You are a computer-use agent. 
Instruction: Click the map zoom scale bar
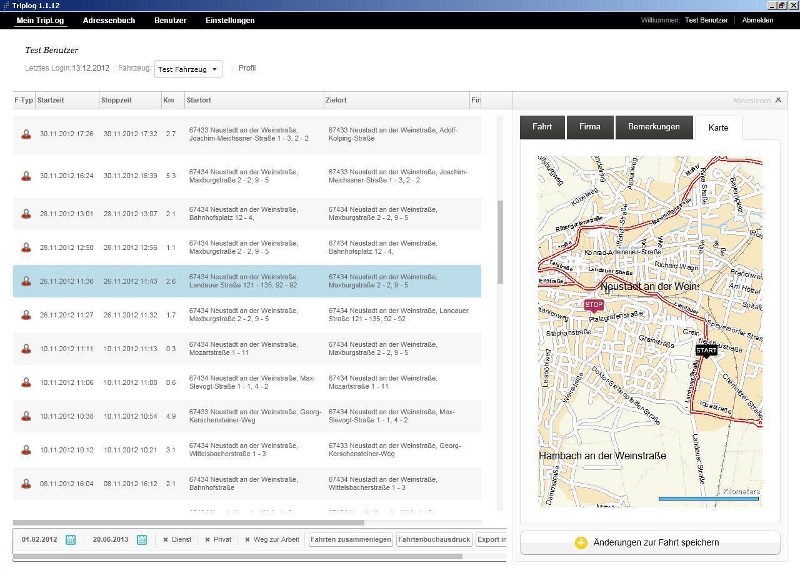[x=709, y=499]
